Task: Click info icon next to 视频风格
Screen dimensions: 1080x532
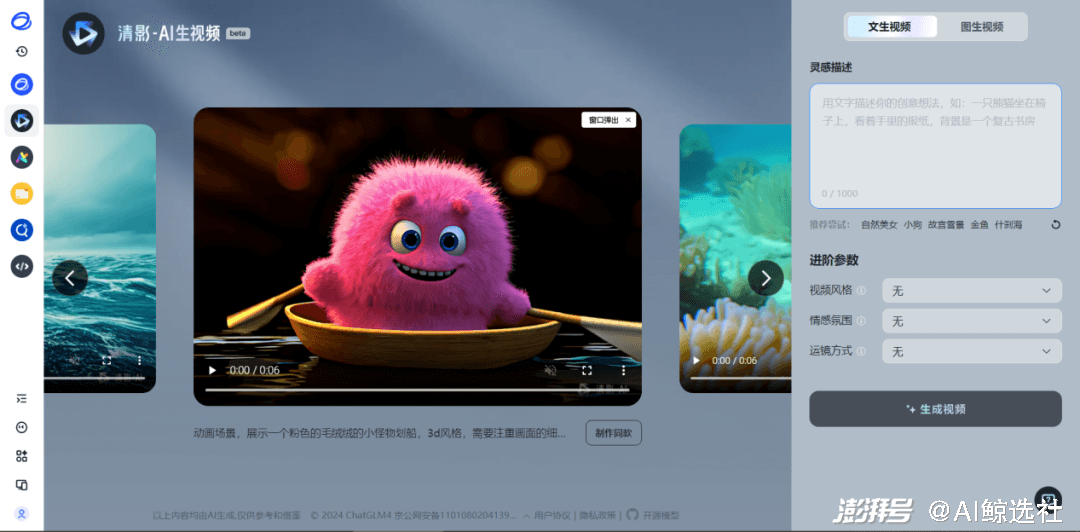Action: tap(861, 290)
